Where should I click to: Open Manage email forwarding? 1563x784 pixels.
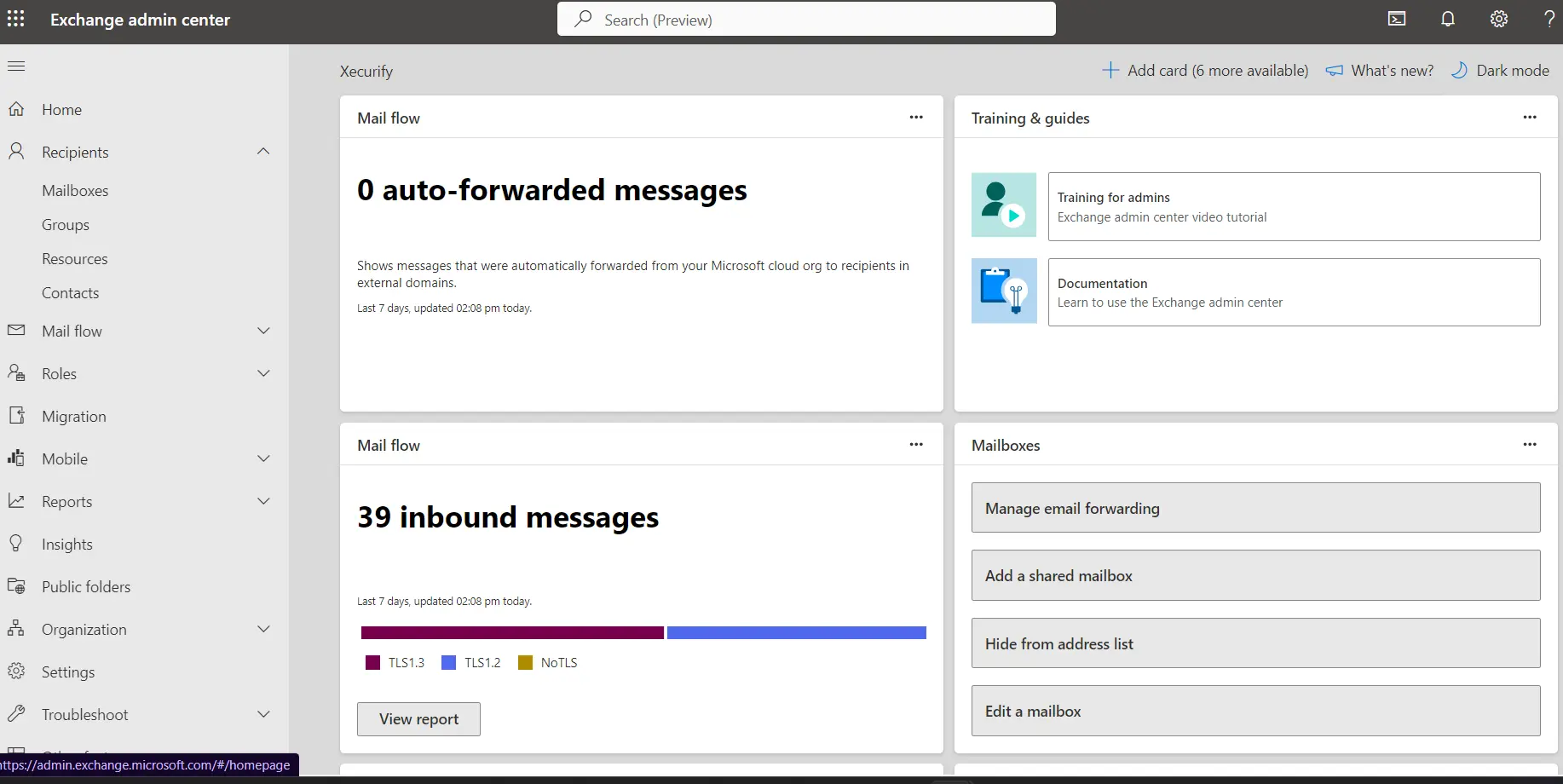tap(1255, 507)
